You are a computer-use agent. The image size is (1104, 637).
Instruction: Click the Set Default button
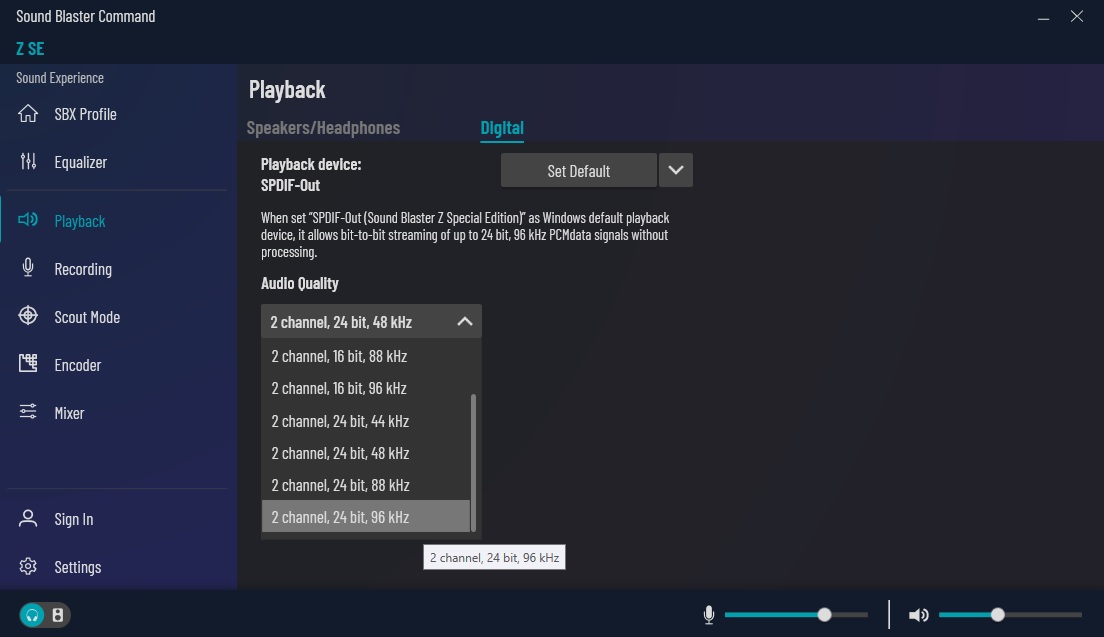coord(579,170)
